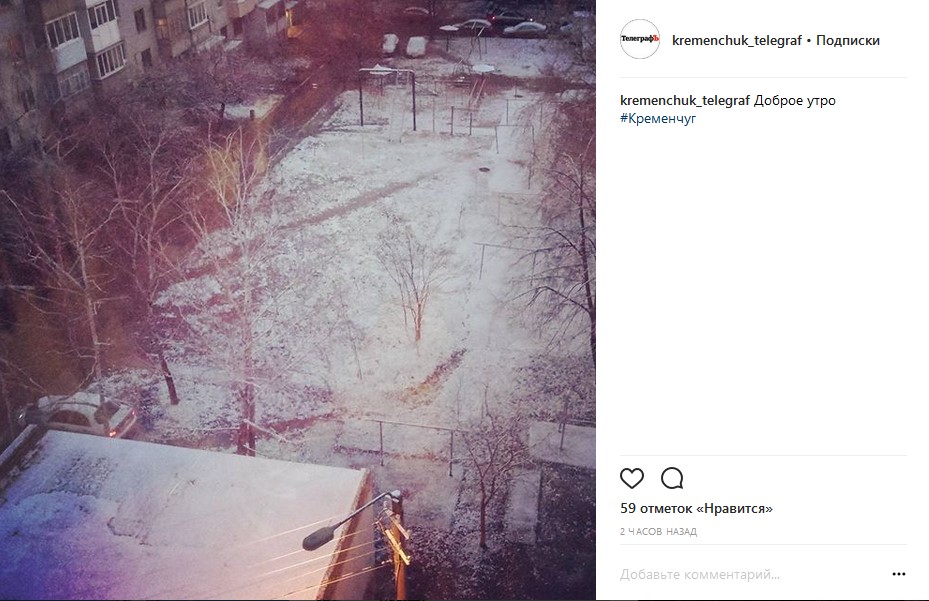Click the snowy courtyard photo center
The width and height of the screenshot is (929, 601).
click(297, 300)
